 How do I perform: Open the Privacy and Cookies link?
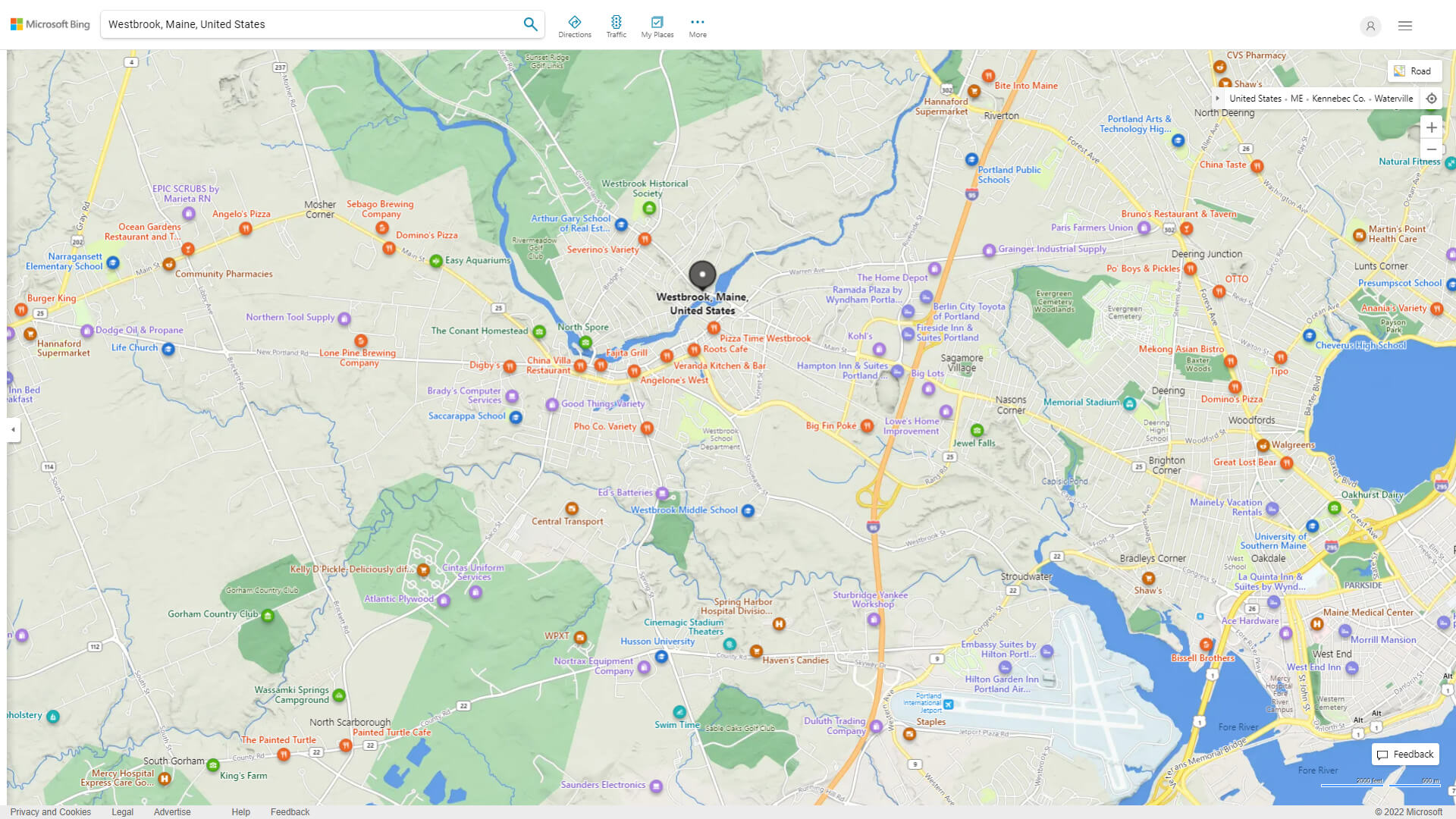[50, 811]
